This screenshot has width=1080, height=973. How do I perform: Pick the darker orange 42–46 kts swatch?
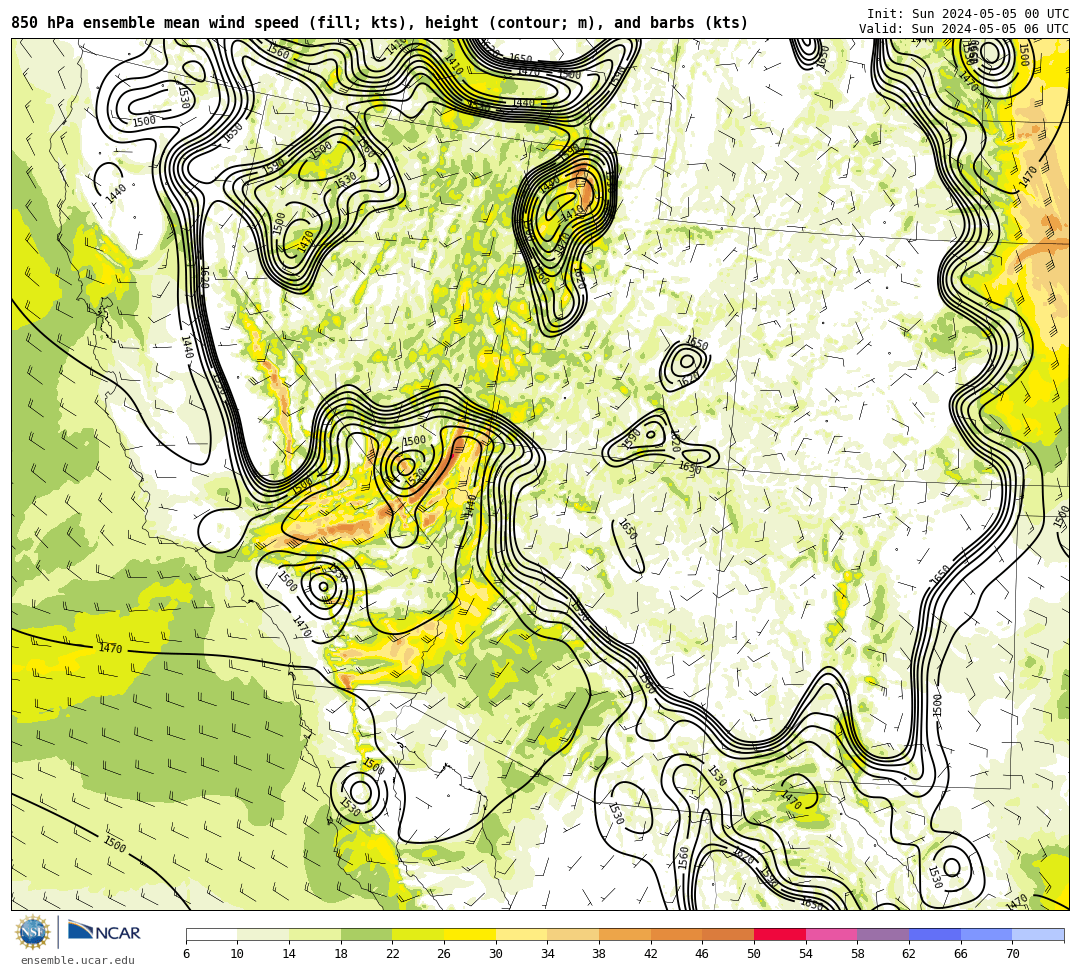(x=676, y=934)
